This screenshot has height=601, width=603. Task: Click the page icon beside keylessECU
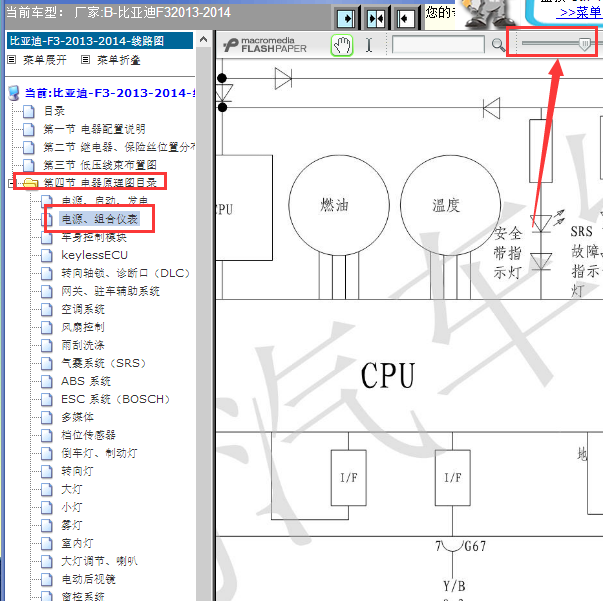coord(47,255)
